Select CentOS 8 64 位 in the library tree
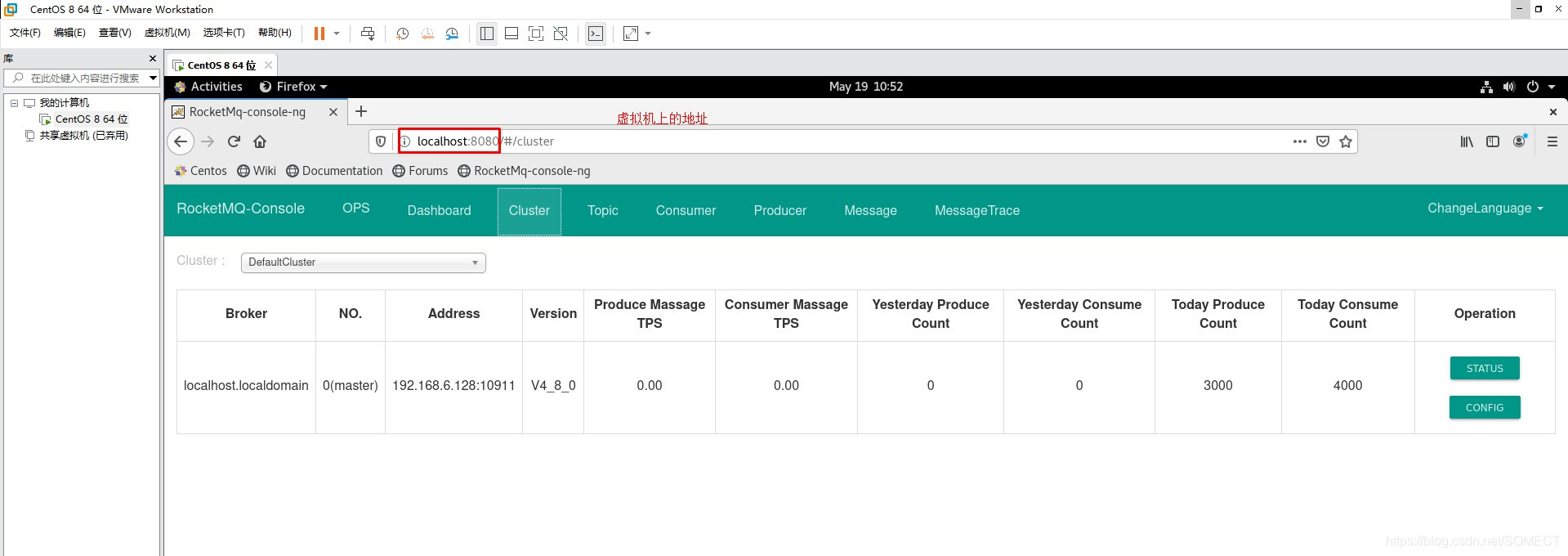The width and height of the screenshot is (1568, 556). click(x=92, y=119)
